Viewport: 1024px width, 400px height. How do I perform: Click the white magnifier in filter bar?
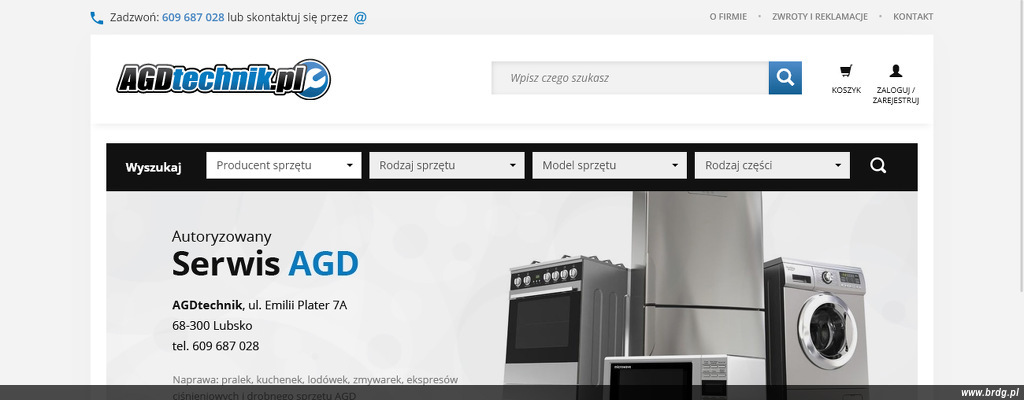coord(878,166)
